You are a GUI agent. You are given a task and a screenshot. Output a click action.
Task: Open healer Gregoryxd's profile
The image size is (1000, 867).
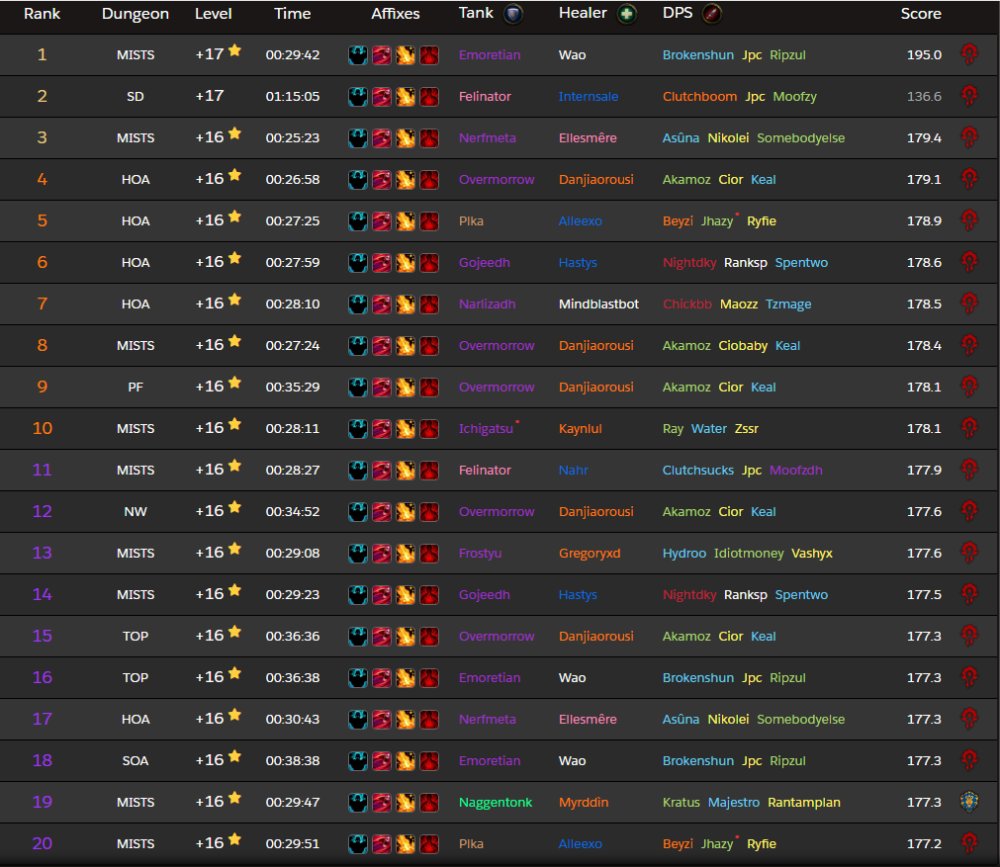click(x=589, y=553)
